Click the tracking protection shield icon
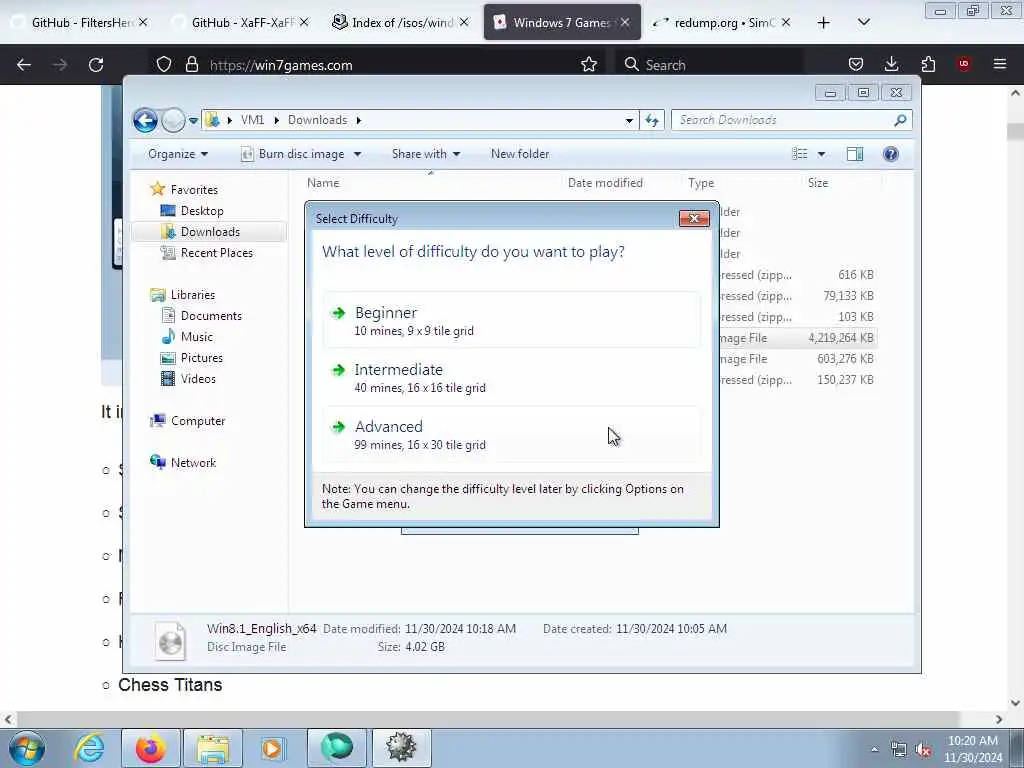The height and width of the screenshot is (768, 1024). [164, 65]
